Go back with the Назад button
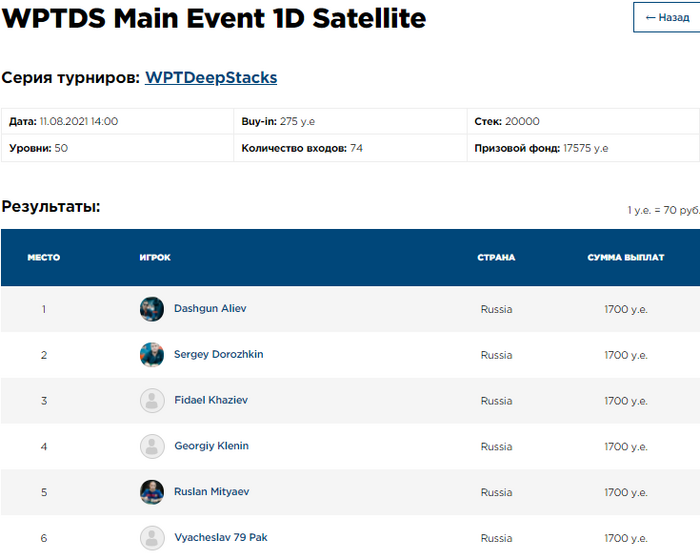 tap(667, 18)
